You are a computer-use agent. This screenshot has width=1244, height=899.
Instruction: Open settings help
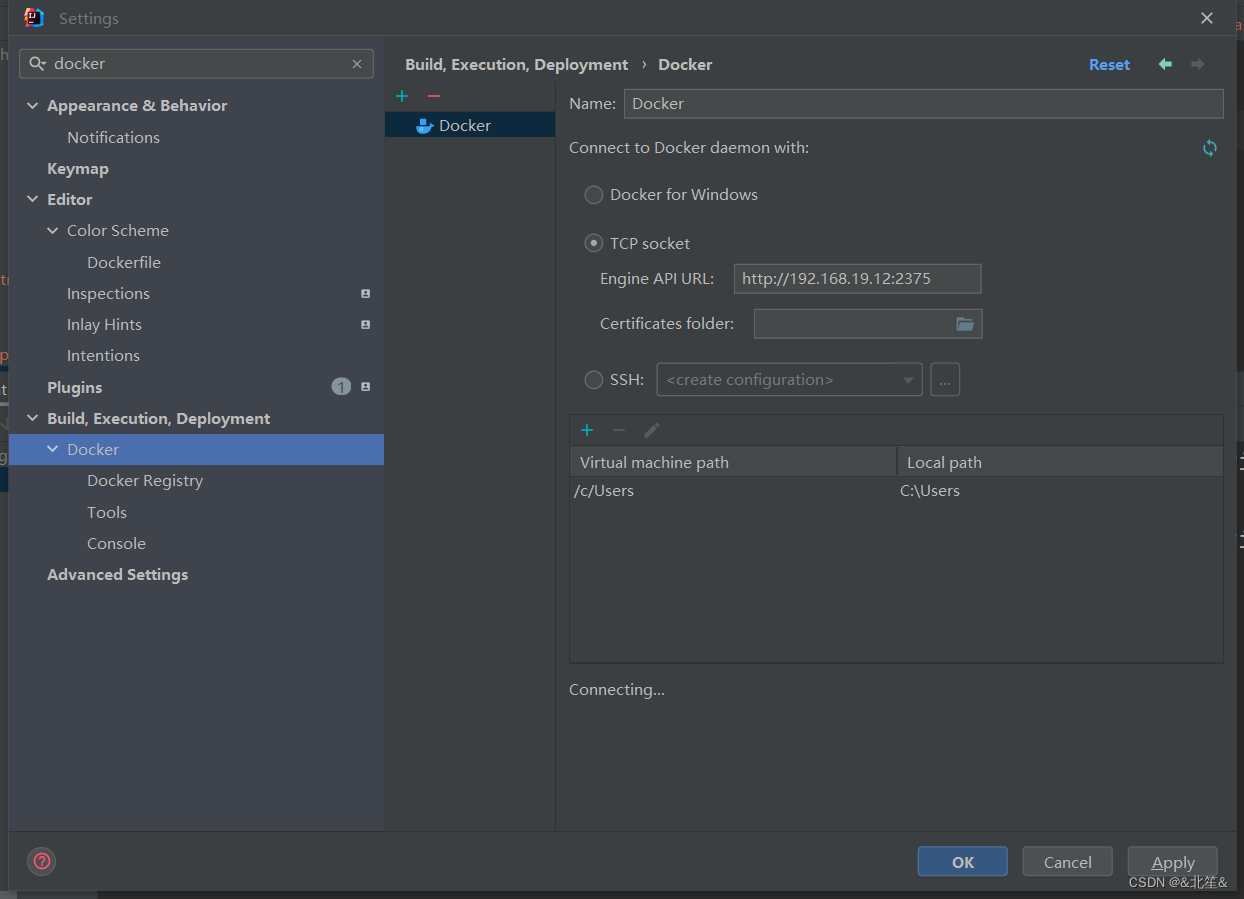pos(41,861)
